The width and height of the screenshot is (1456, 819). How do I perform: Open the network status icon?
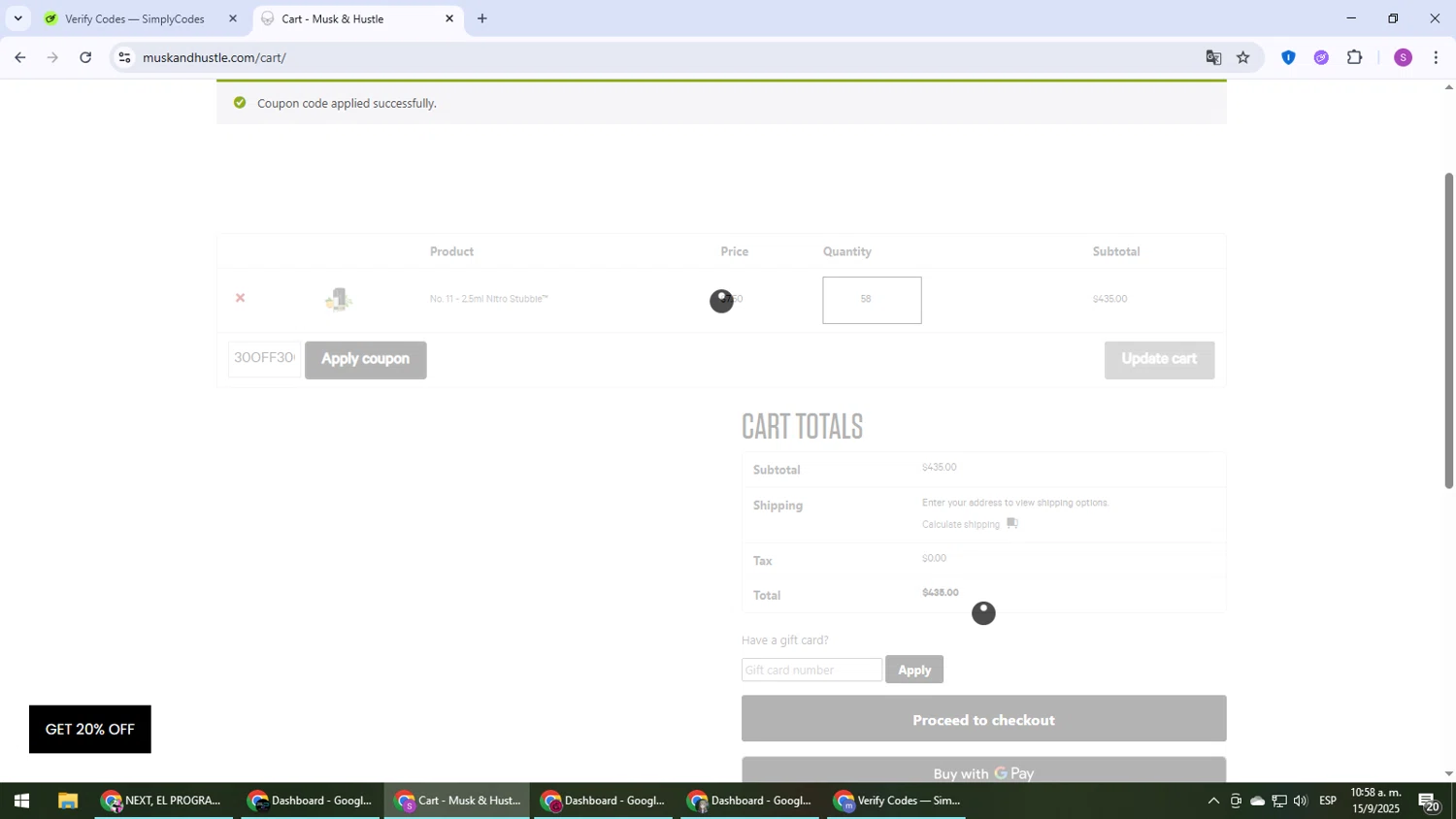point(1279,802)
